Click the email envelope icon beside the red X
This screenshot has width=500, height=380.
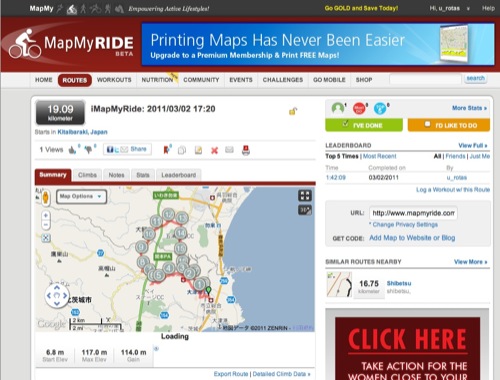coord(229,150)
